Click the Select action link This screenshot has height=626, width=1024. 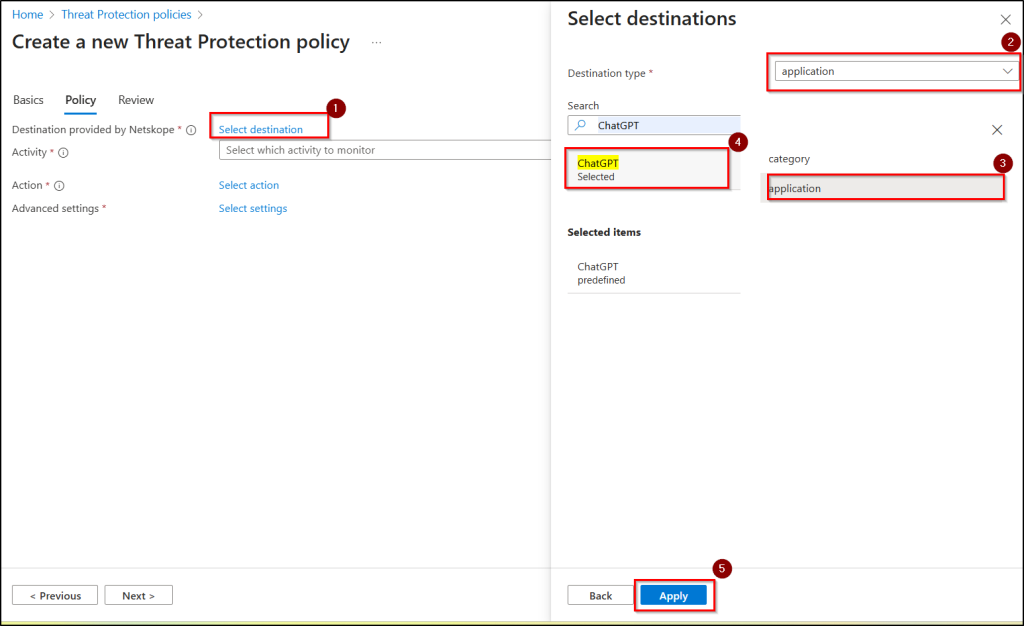[249, 185]
